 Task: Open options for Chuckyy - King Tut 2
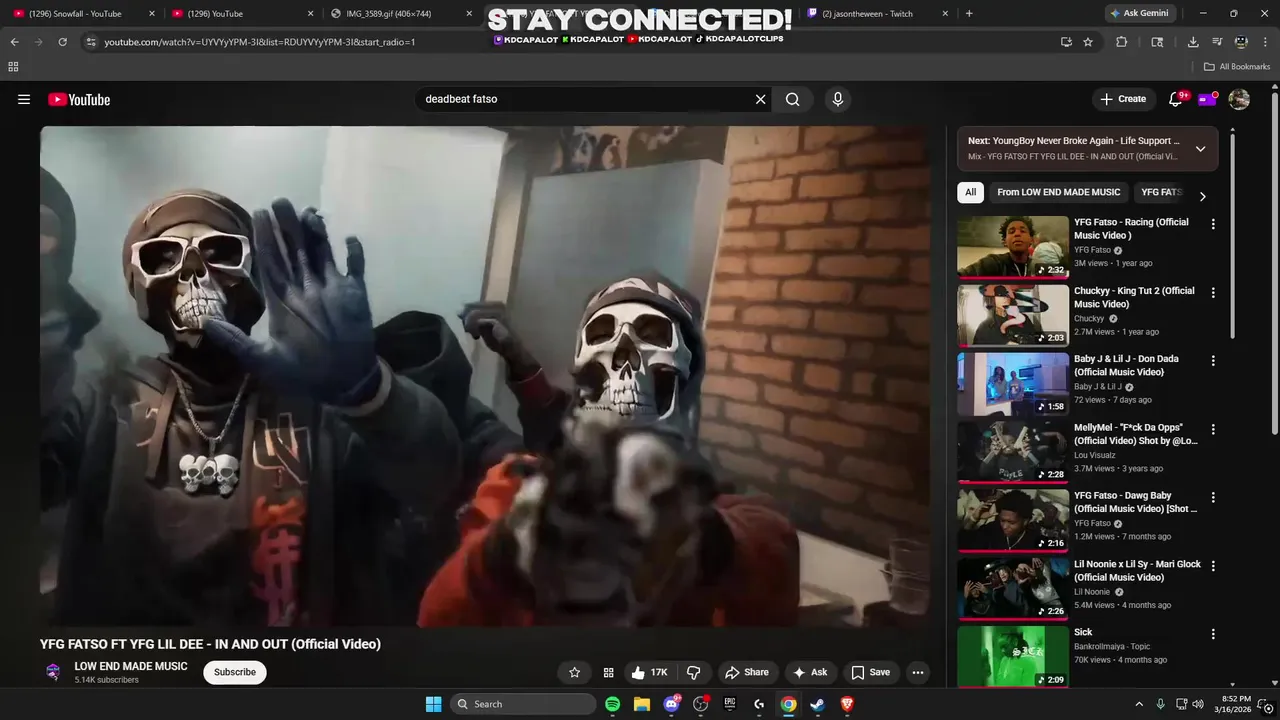(1213, 292)
